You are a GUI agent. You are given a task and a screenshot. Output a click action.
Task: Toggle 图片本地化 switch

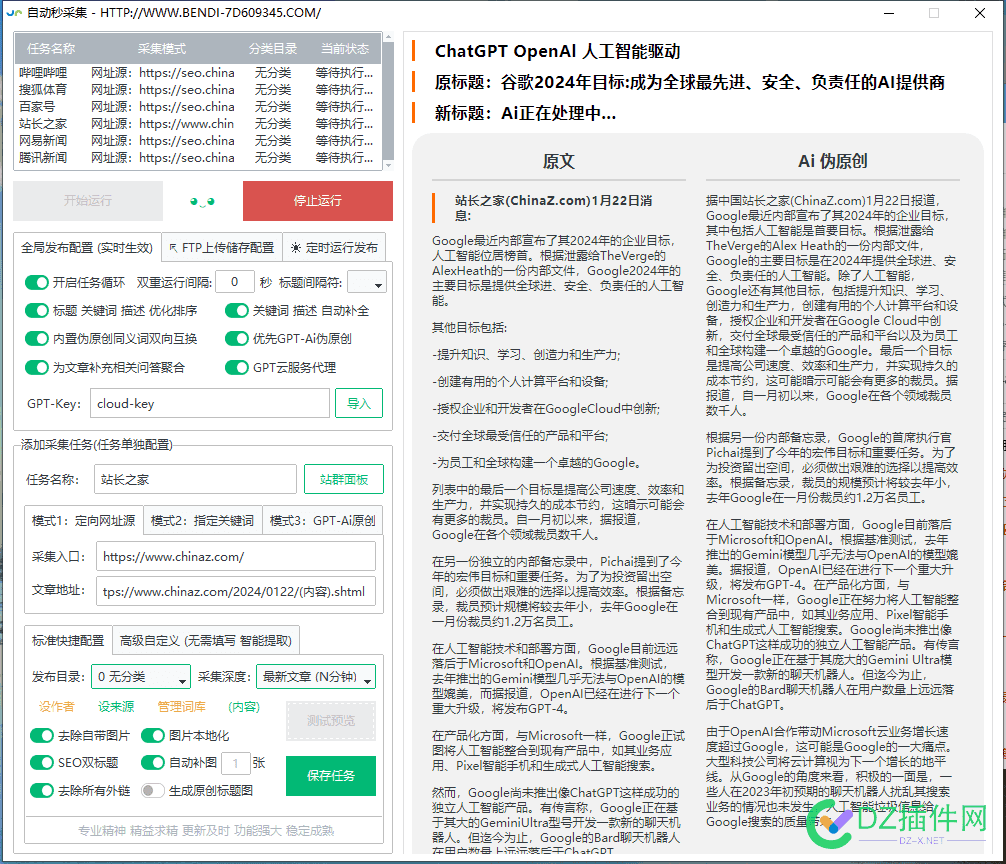click(x=153, y=735)
